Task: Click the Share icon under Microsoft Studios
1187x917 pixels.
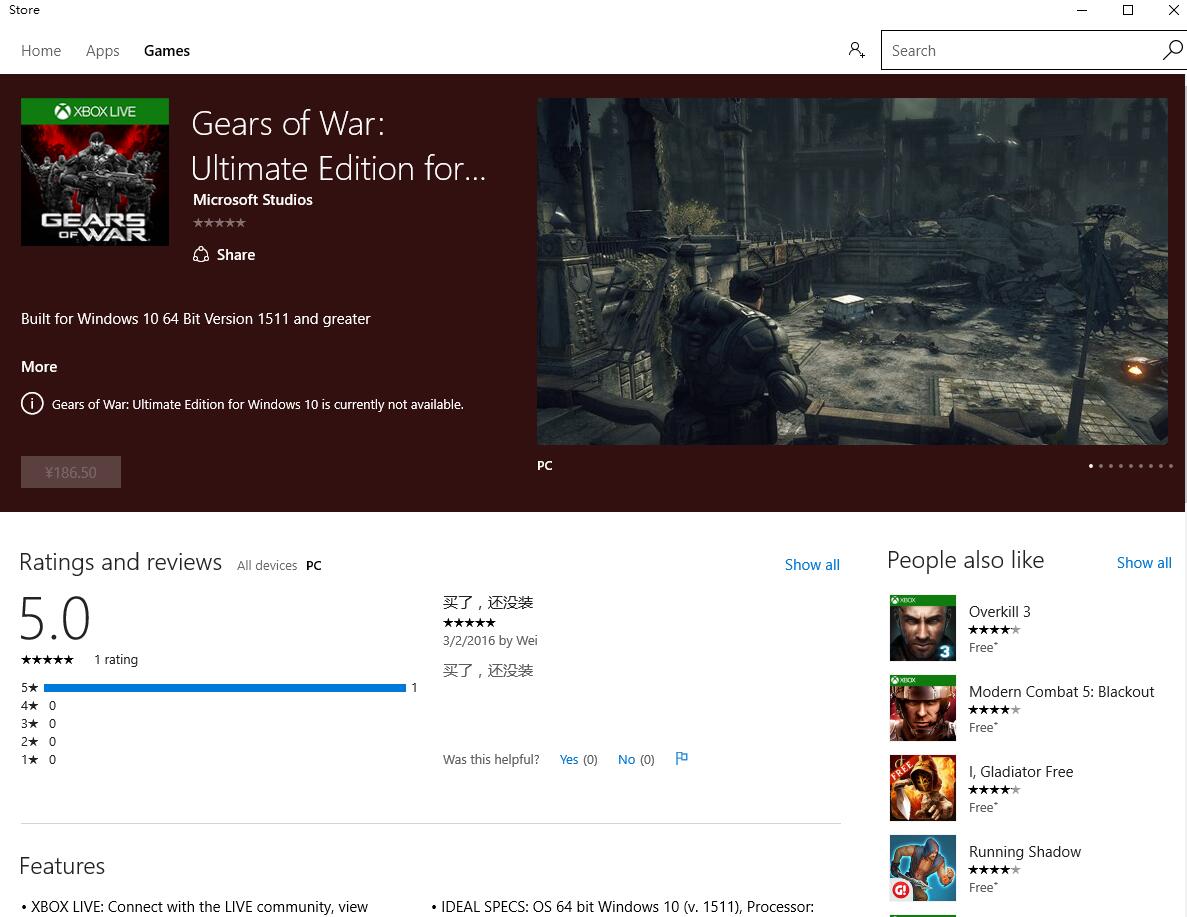Action: click(201, 254)
